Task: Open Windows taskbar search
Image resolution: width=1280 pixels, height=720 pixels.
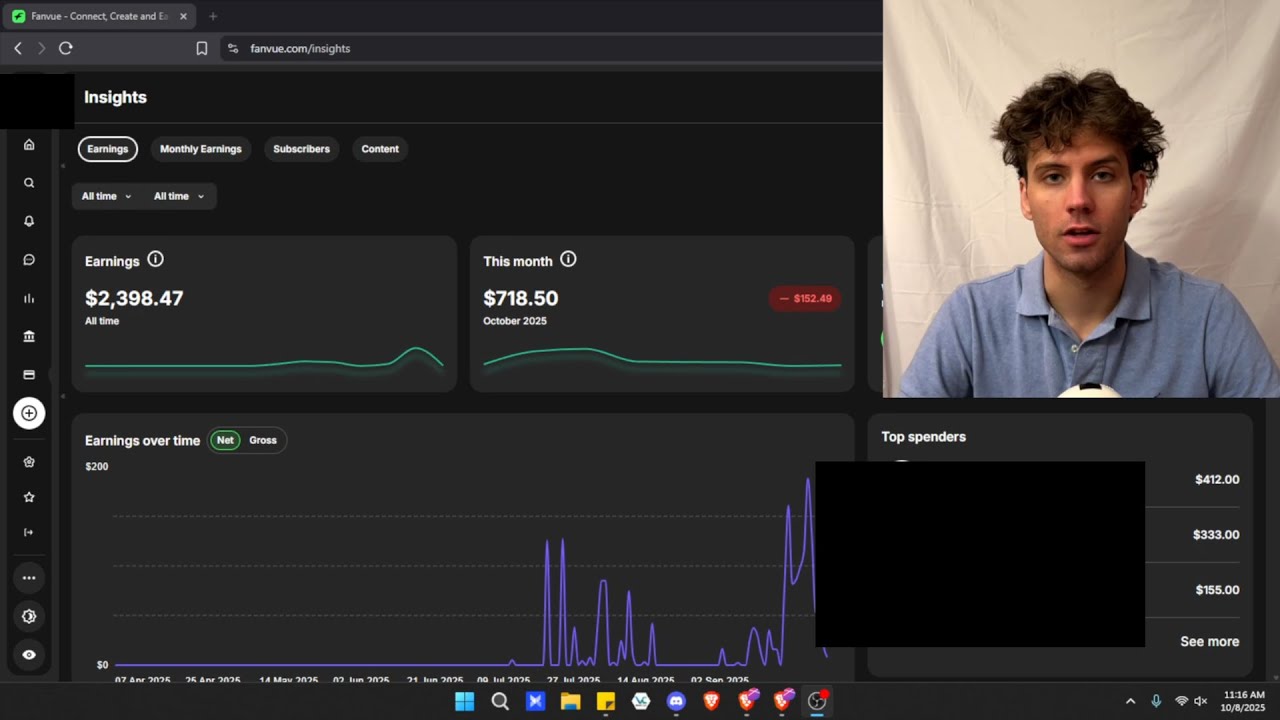Action: 500,701
